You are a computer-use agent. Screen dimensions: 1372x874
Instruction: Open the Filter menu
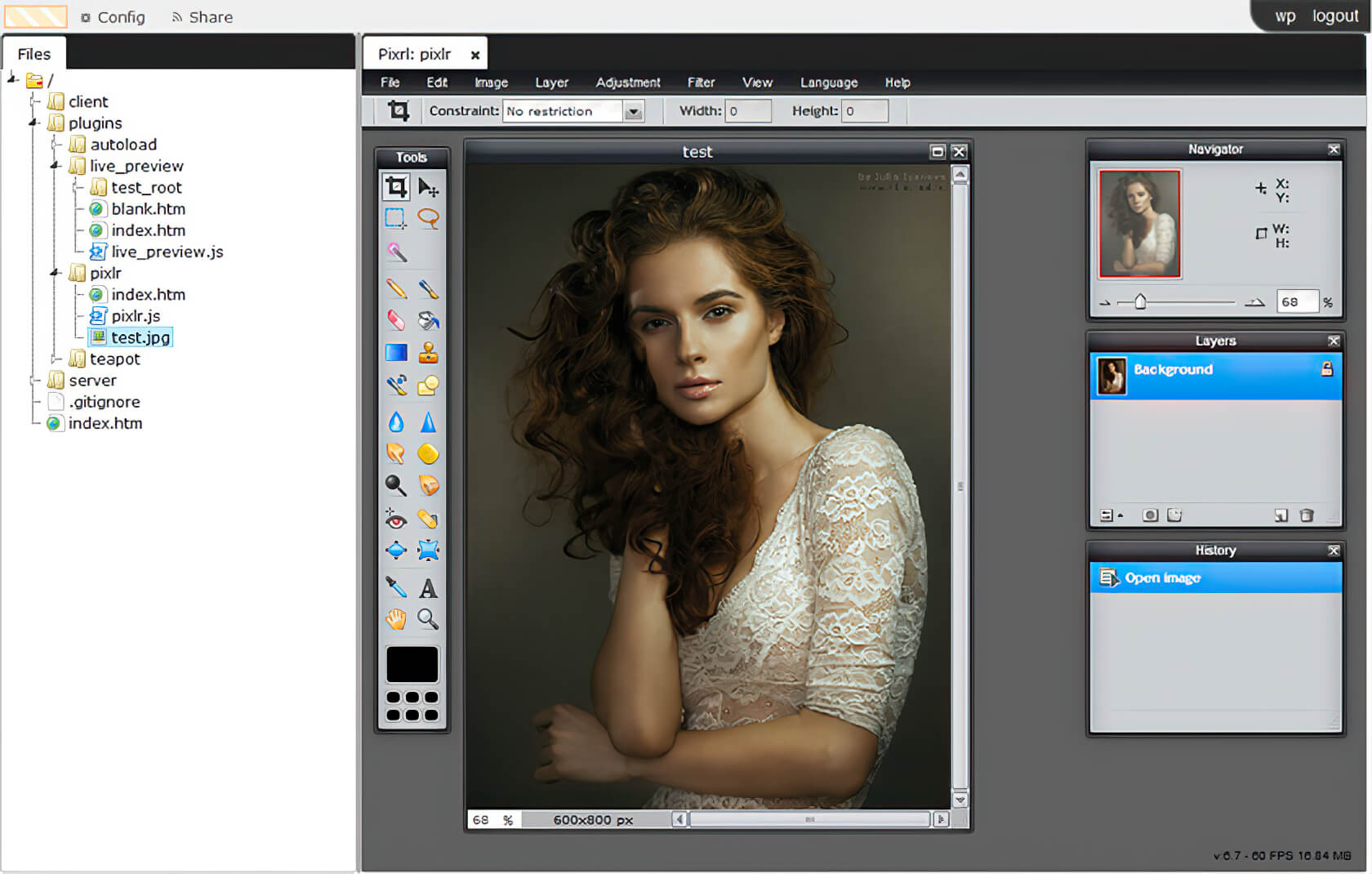point(700,82)
